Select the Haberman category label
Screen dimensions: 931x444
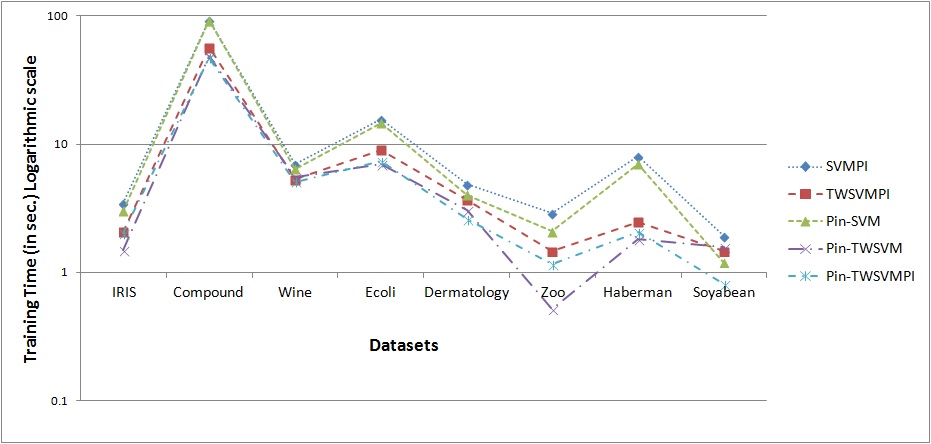point(638,293)
